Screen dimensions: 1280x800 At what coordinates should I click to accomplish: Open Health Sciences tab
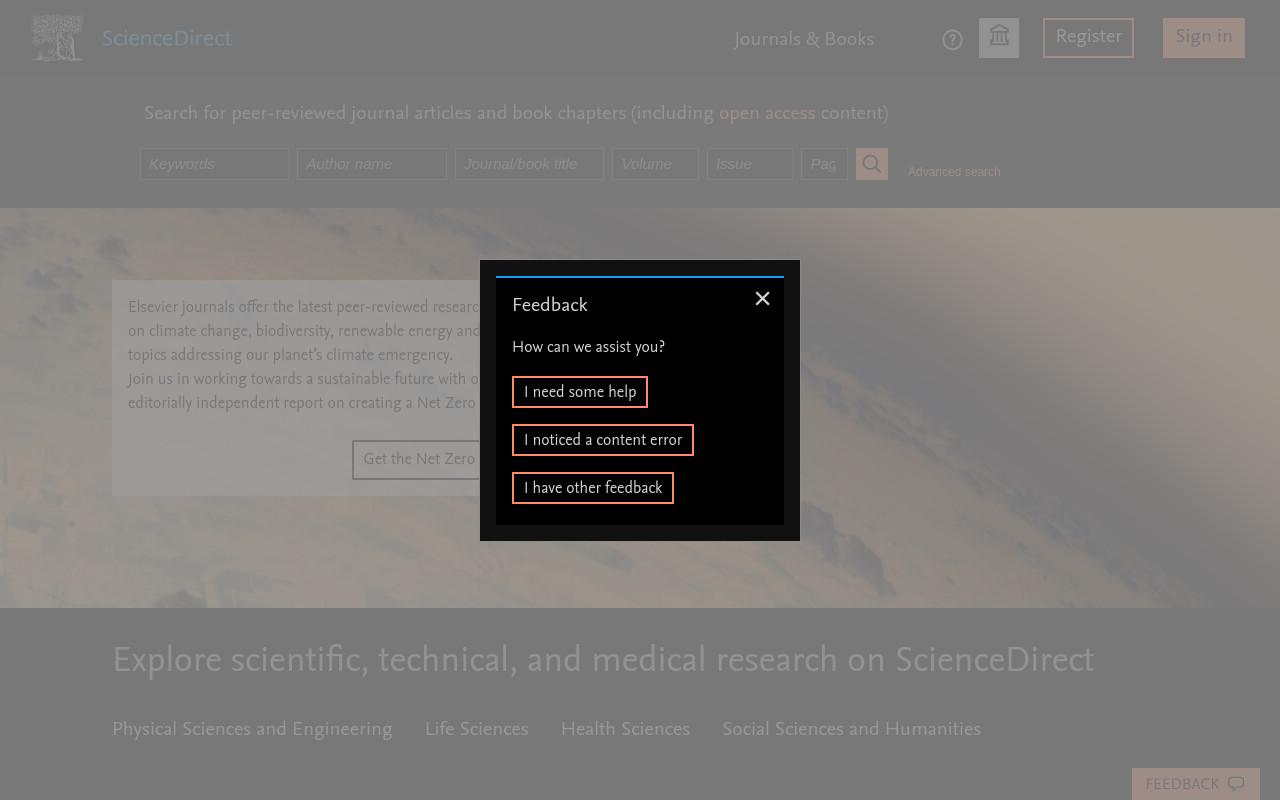point(625,730)
